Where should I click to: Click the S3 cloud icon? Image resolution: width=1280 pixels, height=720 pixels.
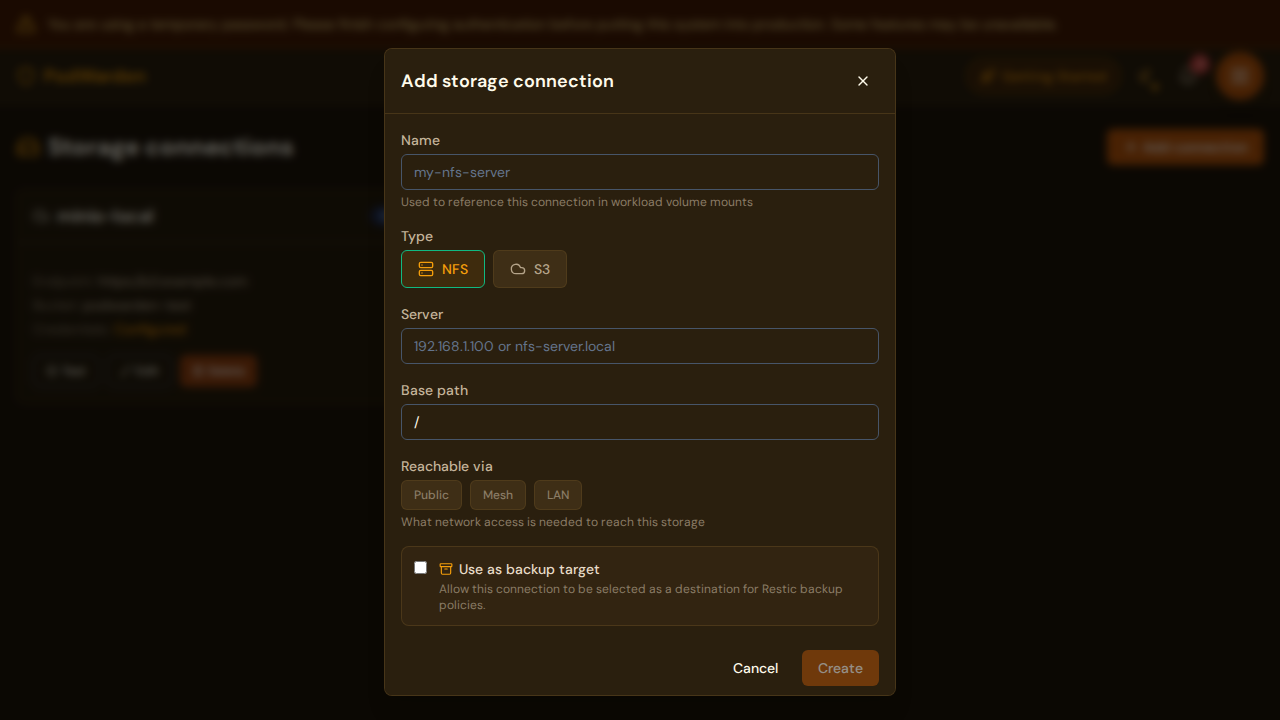(517, 268)
